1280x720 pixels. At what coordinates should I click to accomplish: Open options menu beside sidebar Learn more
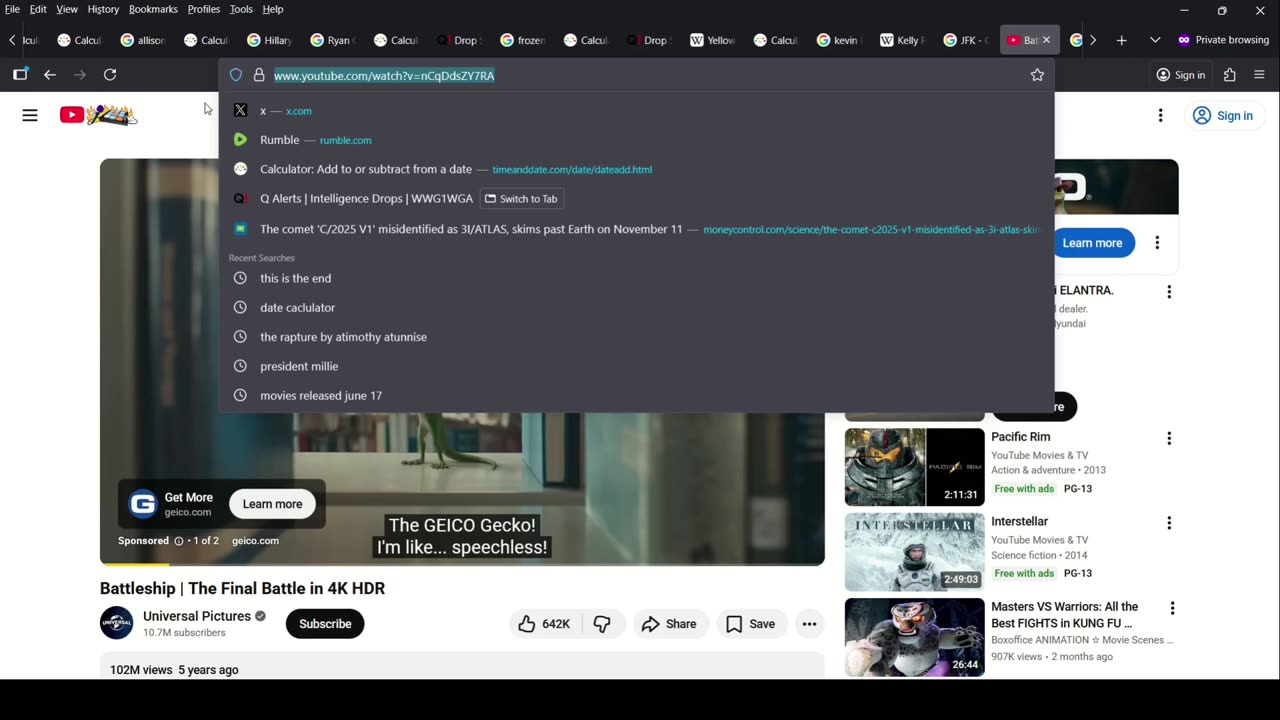[1157, 243]
